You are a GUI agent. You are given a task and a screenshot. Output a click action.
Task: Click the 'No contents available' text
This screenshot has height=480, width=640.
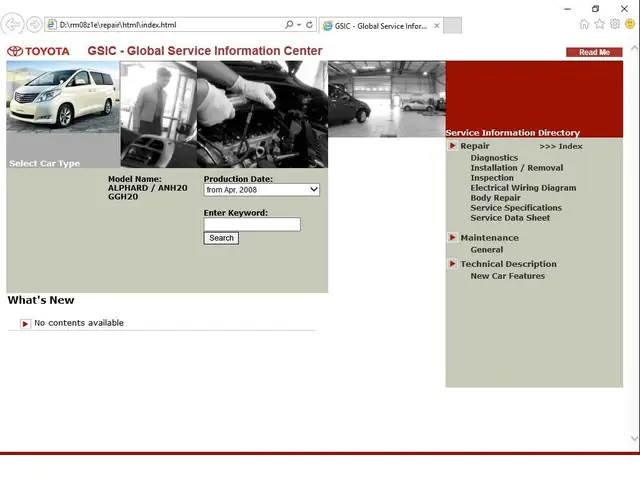tap(79, 323)
